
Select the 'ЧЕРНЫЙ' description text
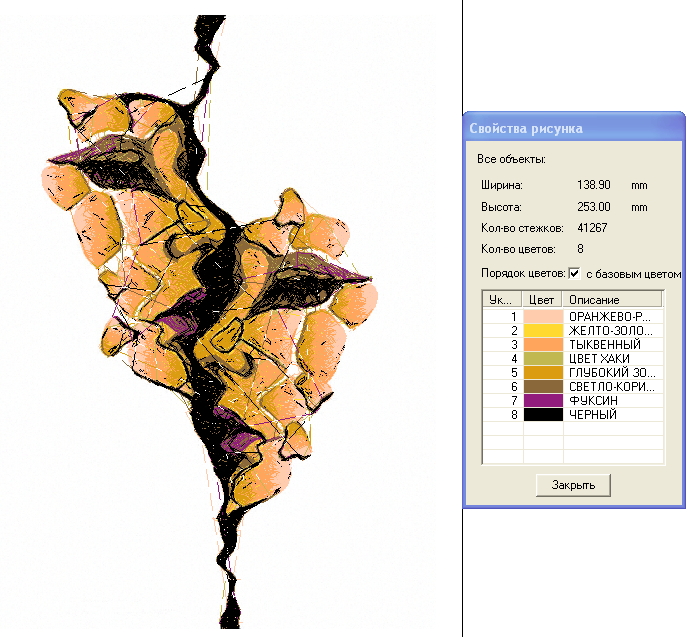[x=592, y=414]
